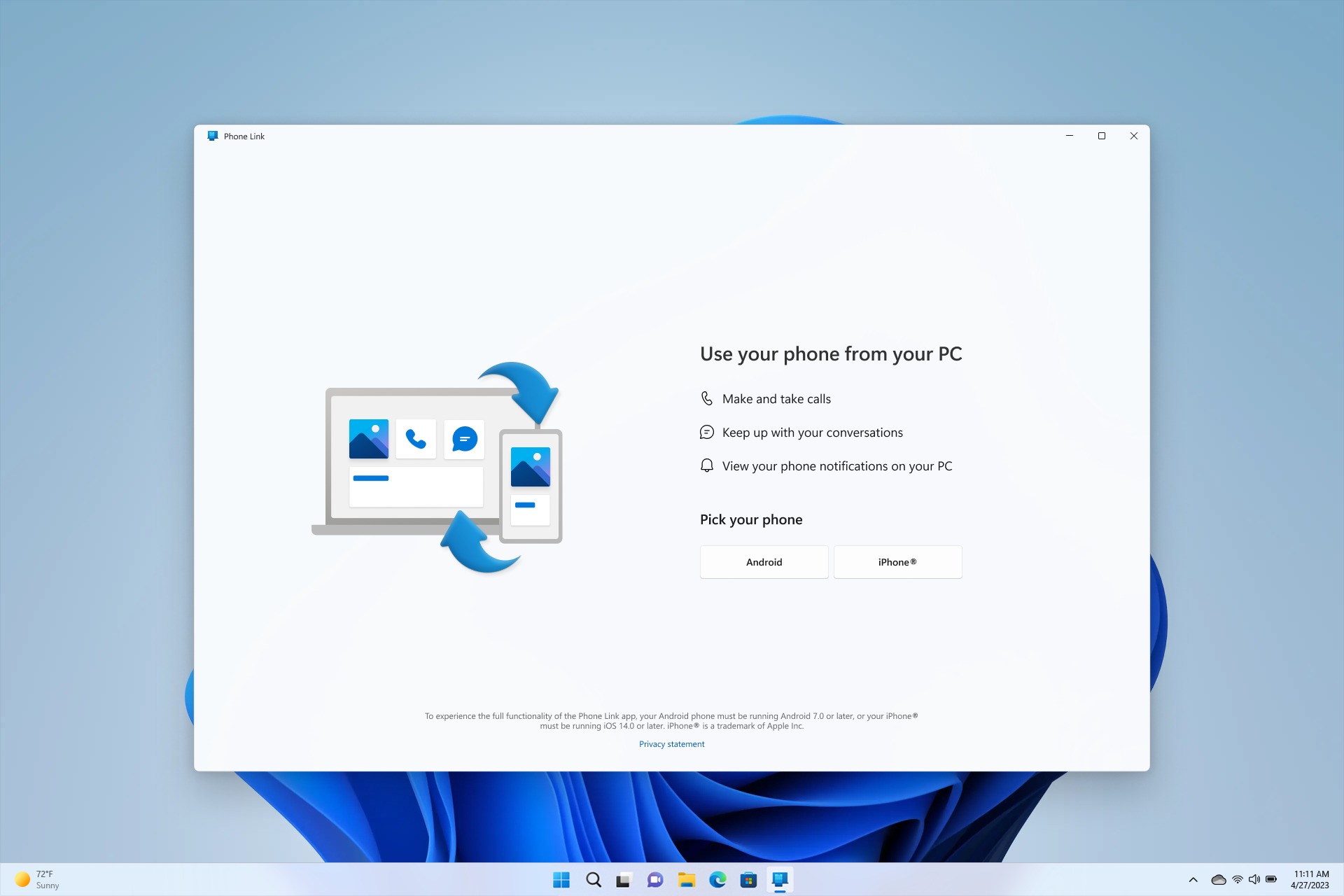Expand the system tray notifications
The image size is (1344, 896).
point(1192,879)
